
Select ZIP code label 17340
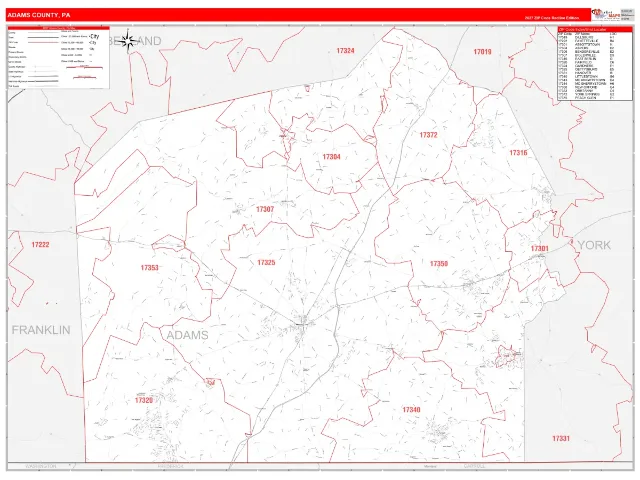click(411, 409)
